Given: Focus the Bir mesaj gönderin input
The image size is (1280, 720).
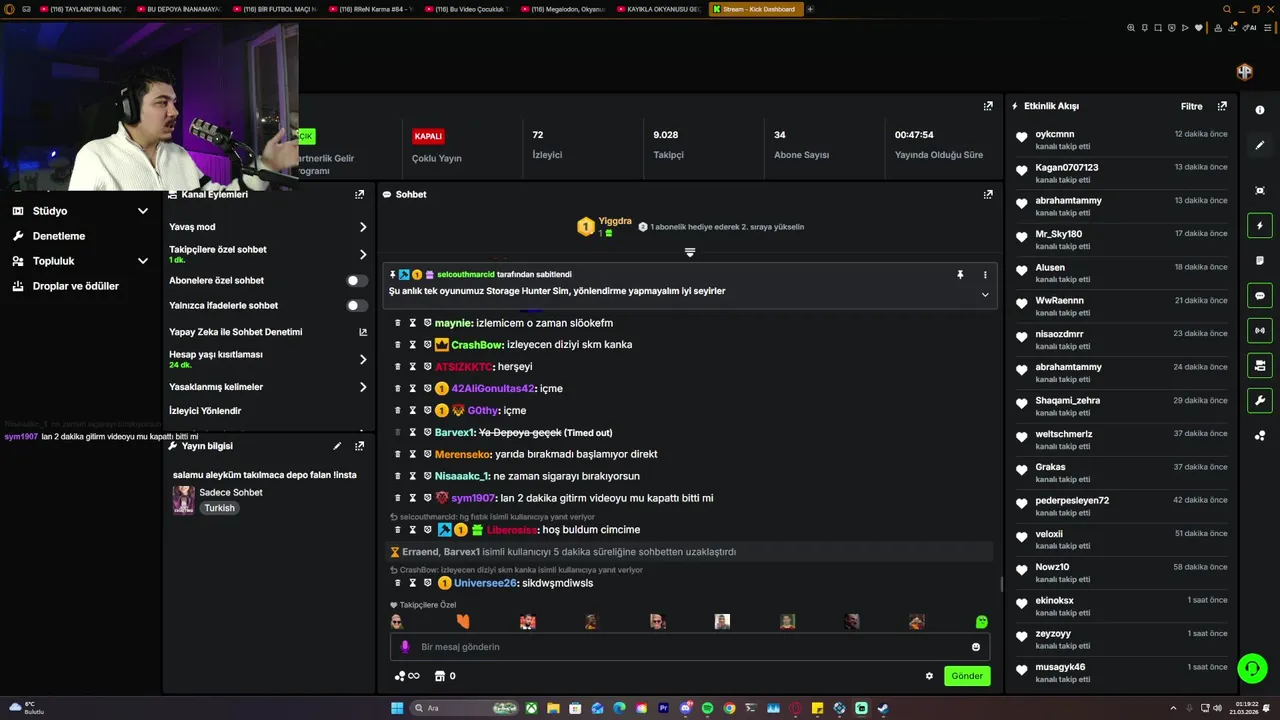Looking at the screenshot, I should coord(690,647).
